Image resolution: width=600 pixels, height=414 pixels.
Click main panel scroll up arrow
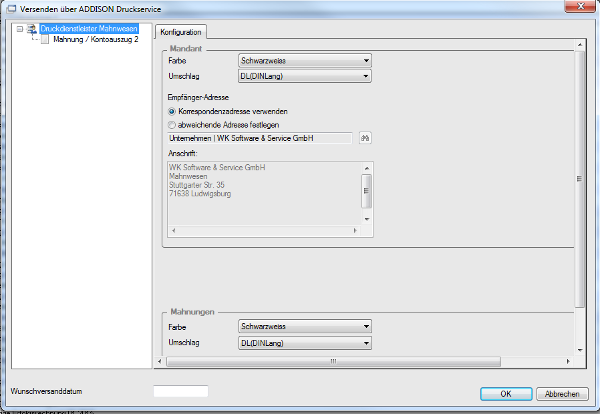pos(580,45)
